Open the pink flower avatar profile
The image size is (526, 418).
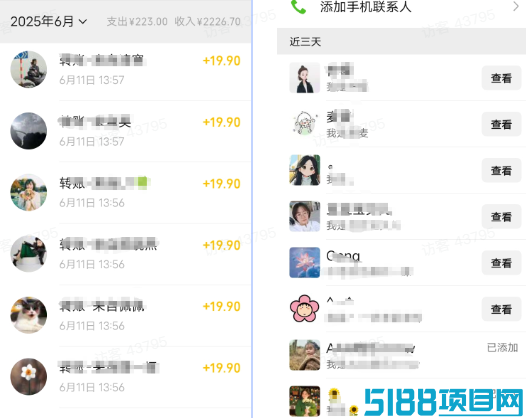pos(305,309)
